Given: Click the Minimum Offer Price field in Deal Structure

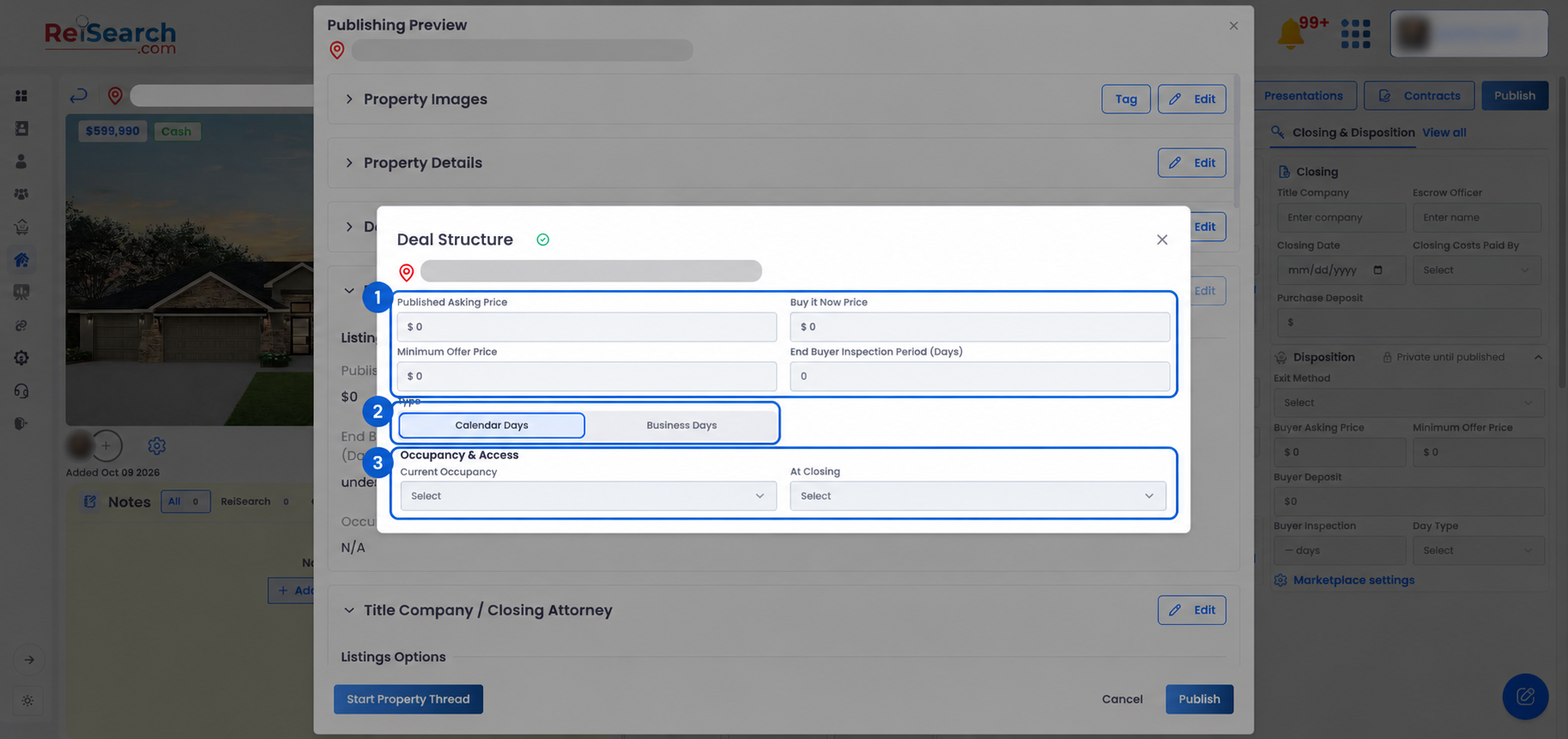Looking at the screenshot, I should click(x=587, y=376).
